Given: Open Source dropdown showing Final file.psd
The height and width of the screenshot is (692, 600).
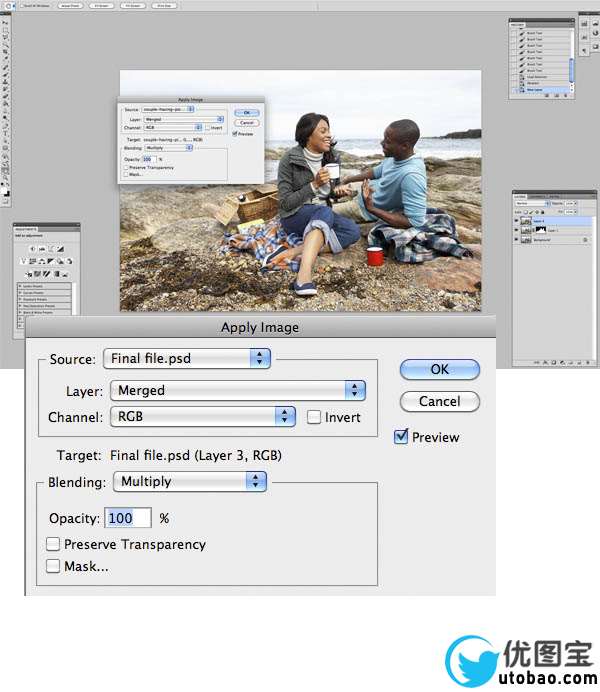Looking at the screenshot, I should point(187,358).
